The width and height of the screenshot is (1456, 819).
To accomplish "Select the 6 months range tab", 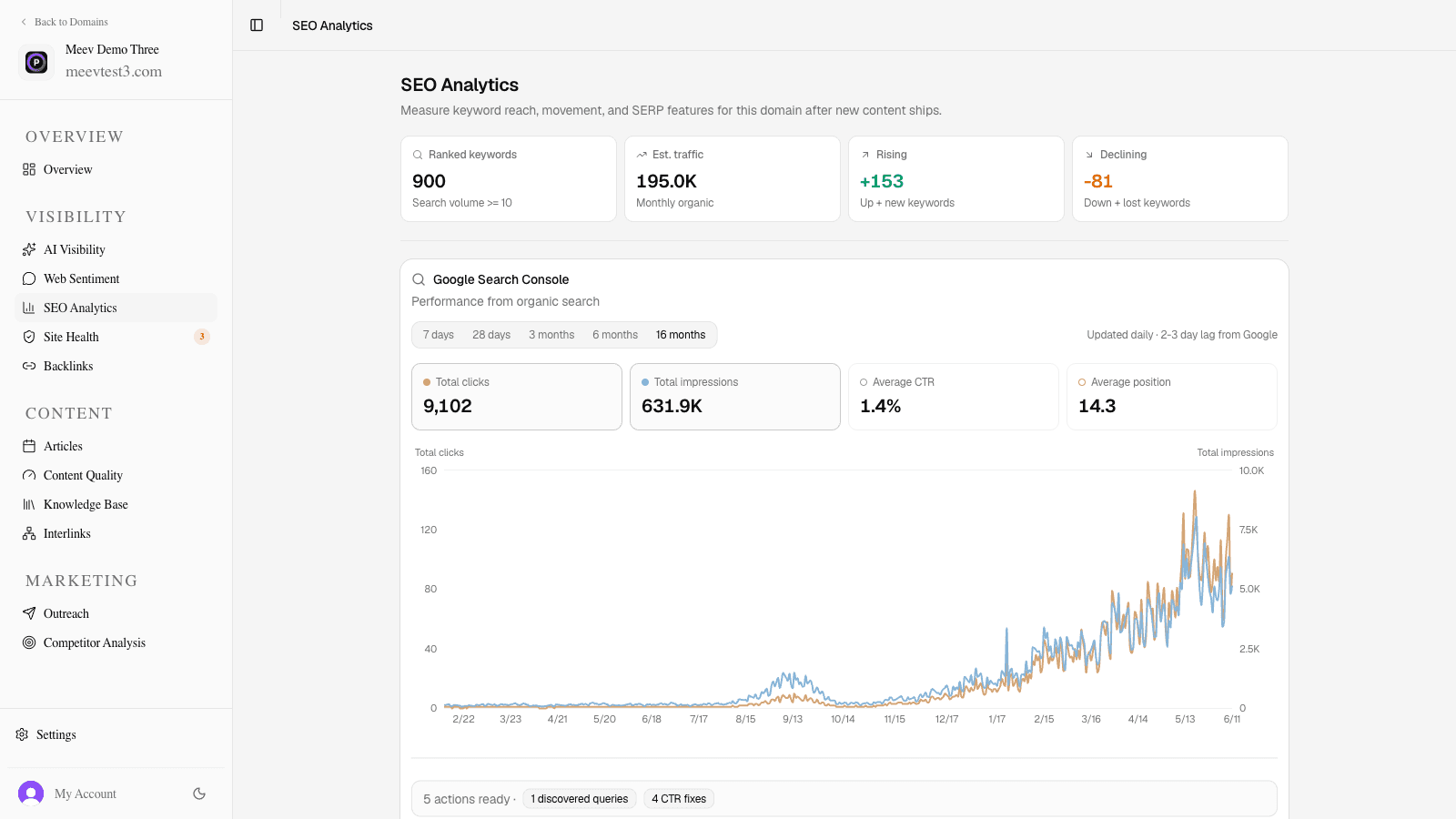I will click(615, 335).
